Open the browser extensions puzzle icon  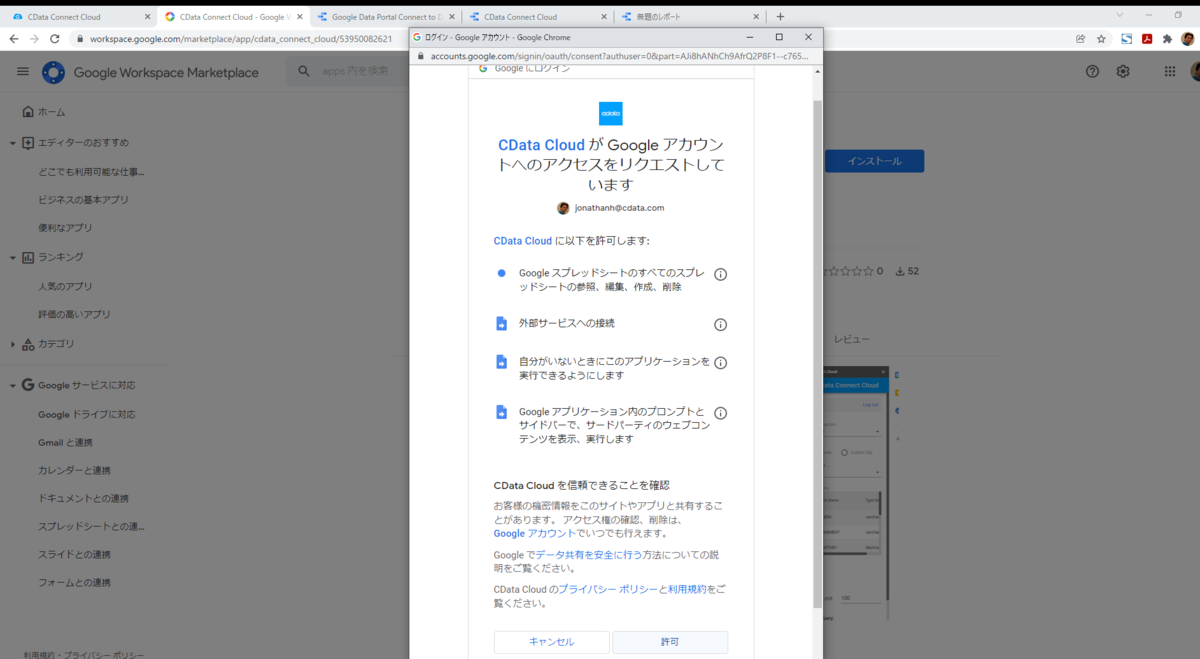click(1167, 39)
